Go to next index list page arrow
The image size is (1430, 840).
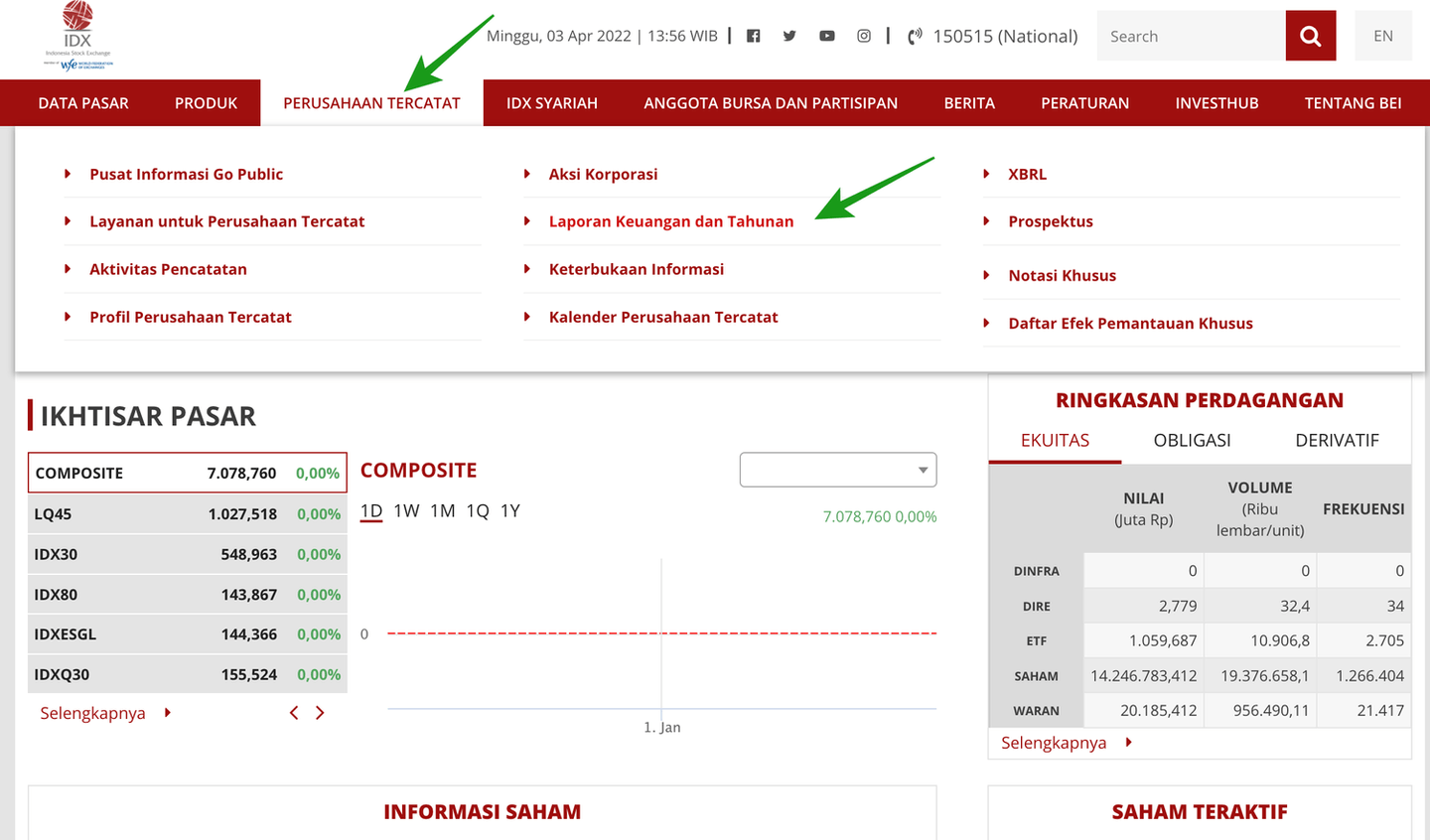click(320, 713)
